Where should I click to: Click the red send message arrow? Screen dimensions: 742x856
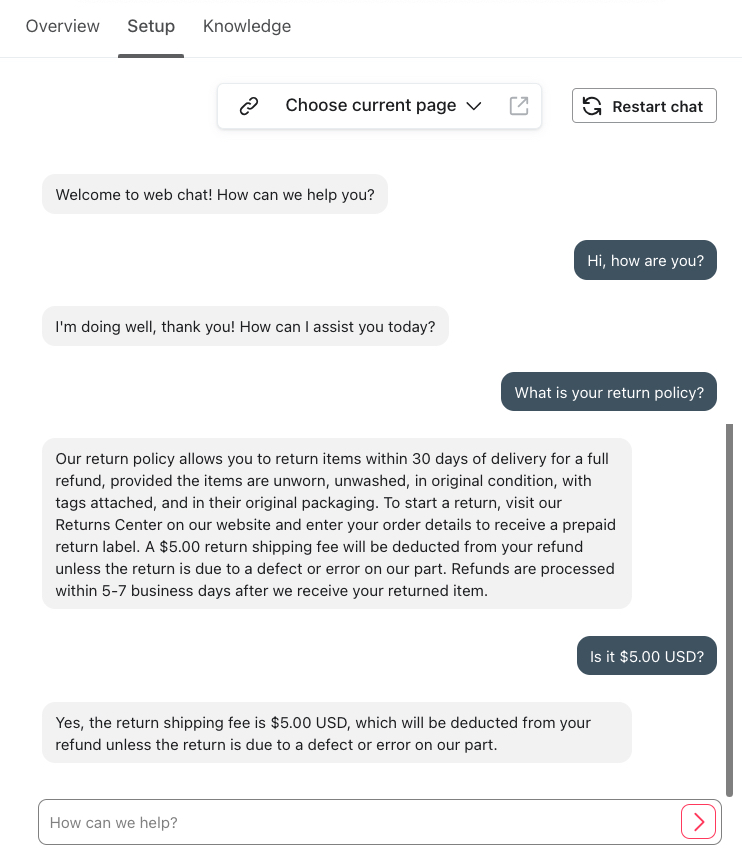(x=698, y=821)
